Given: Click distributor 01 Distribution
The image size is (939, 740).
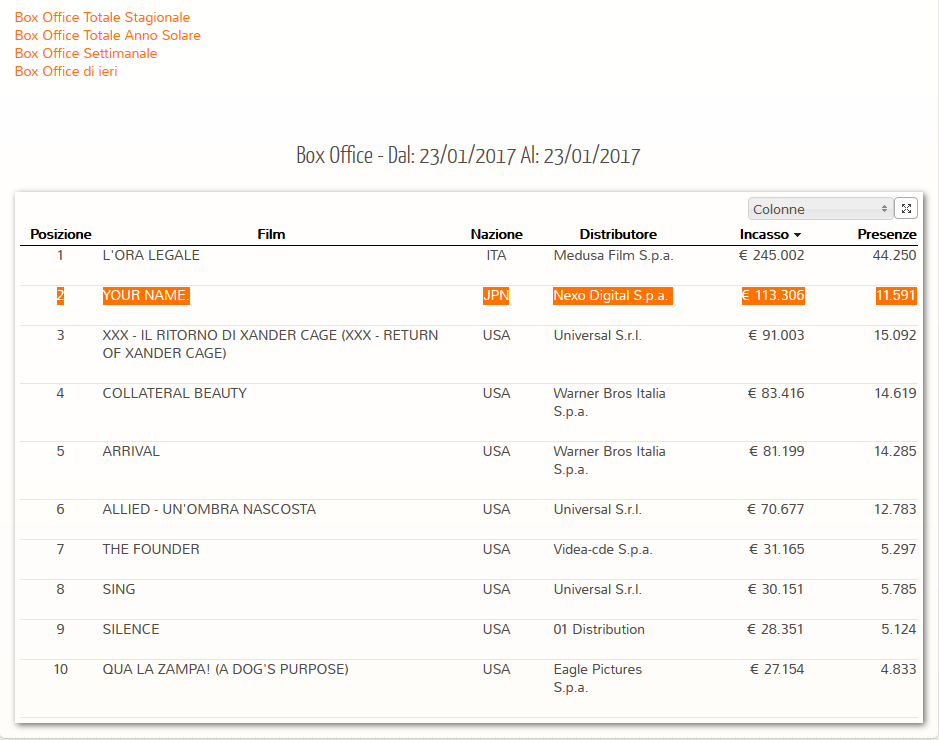Looking at the screenshot, I should 599,630.
